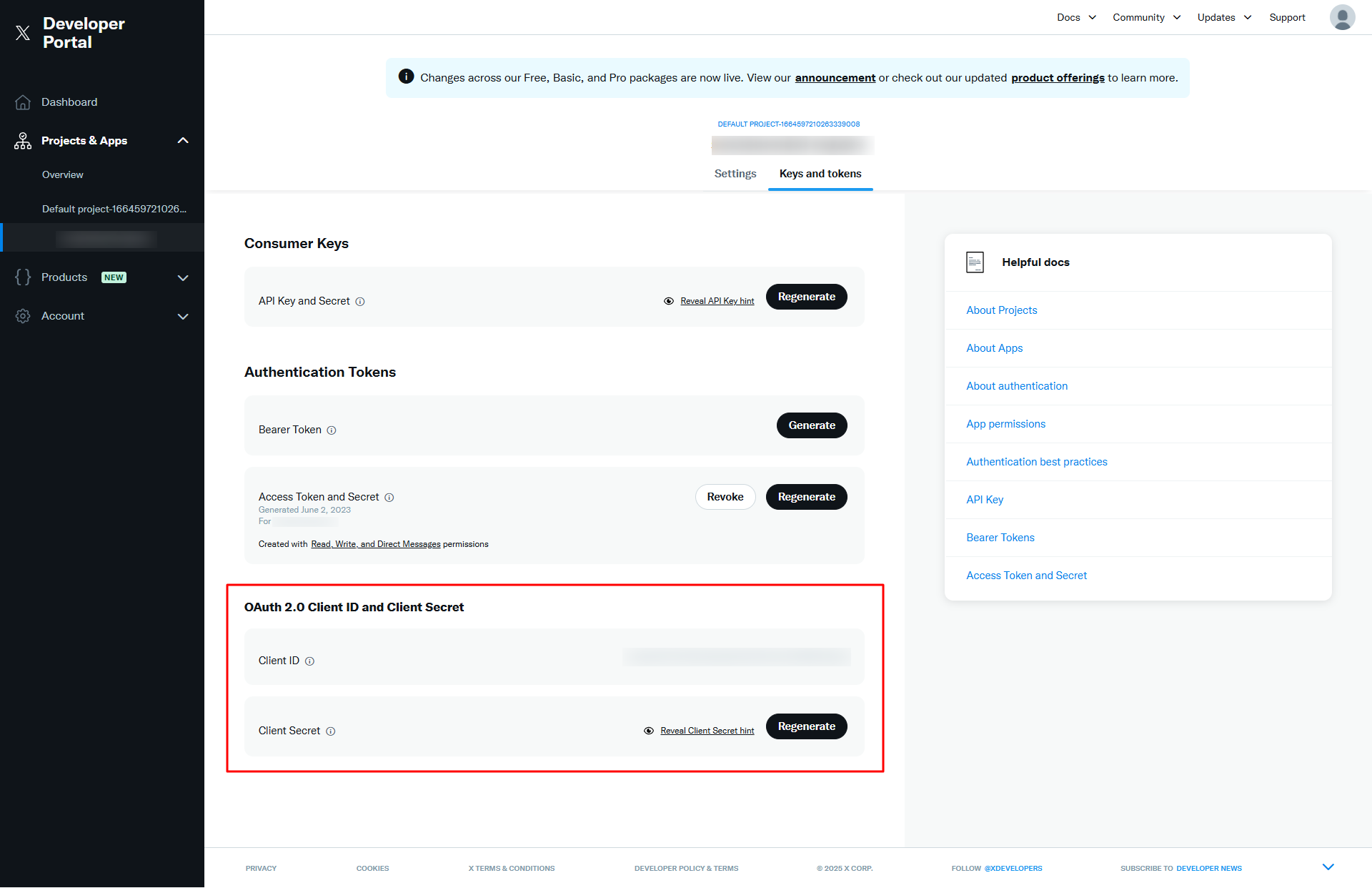
Task: Select the Keys and tokens tab
Action: [820, 174]
